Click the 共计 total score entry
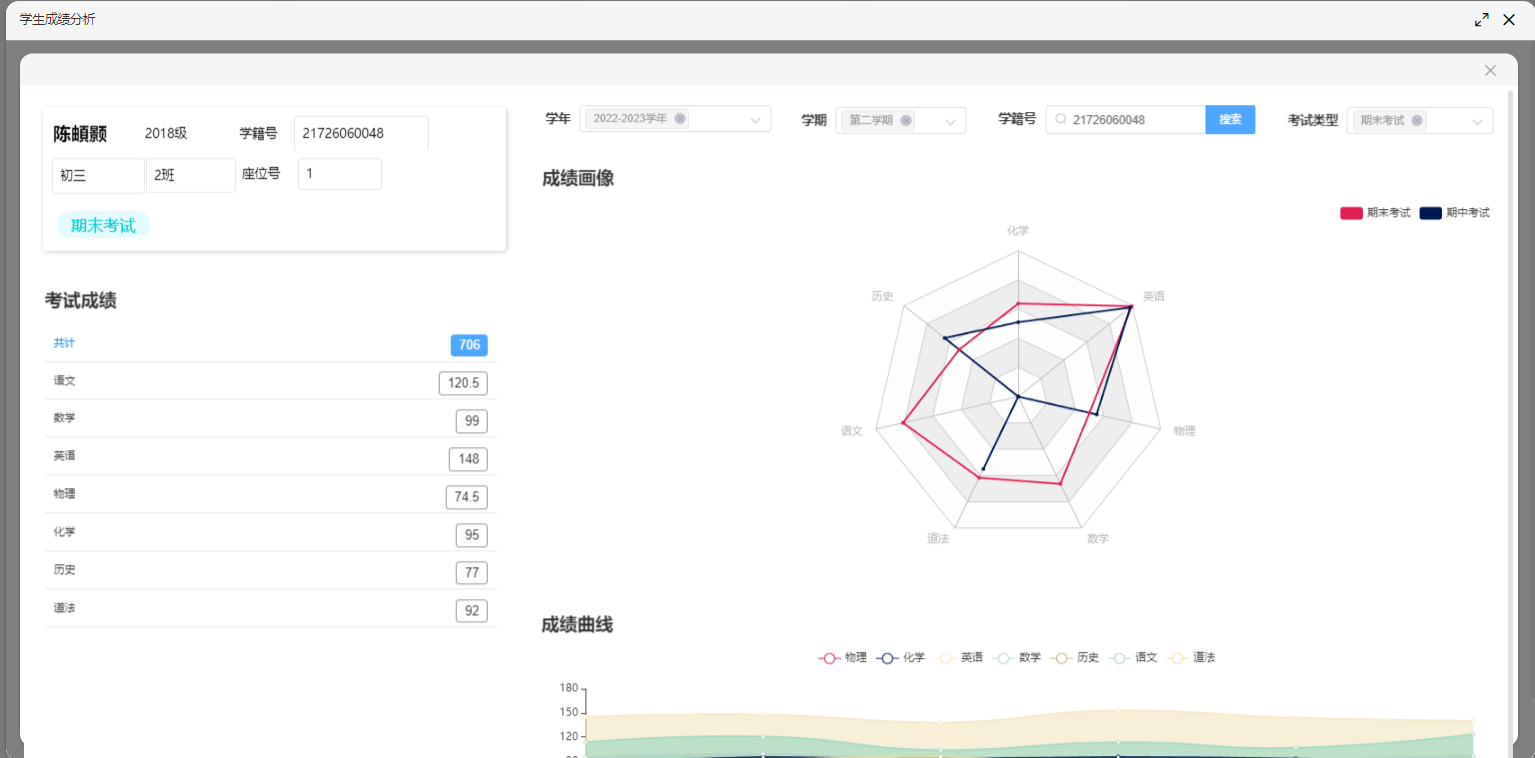Screen dimensions: 1535x758 coord(64,343)
